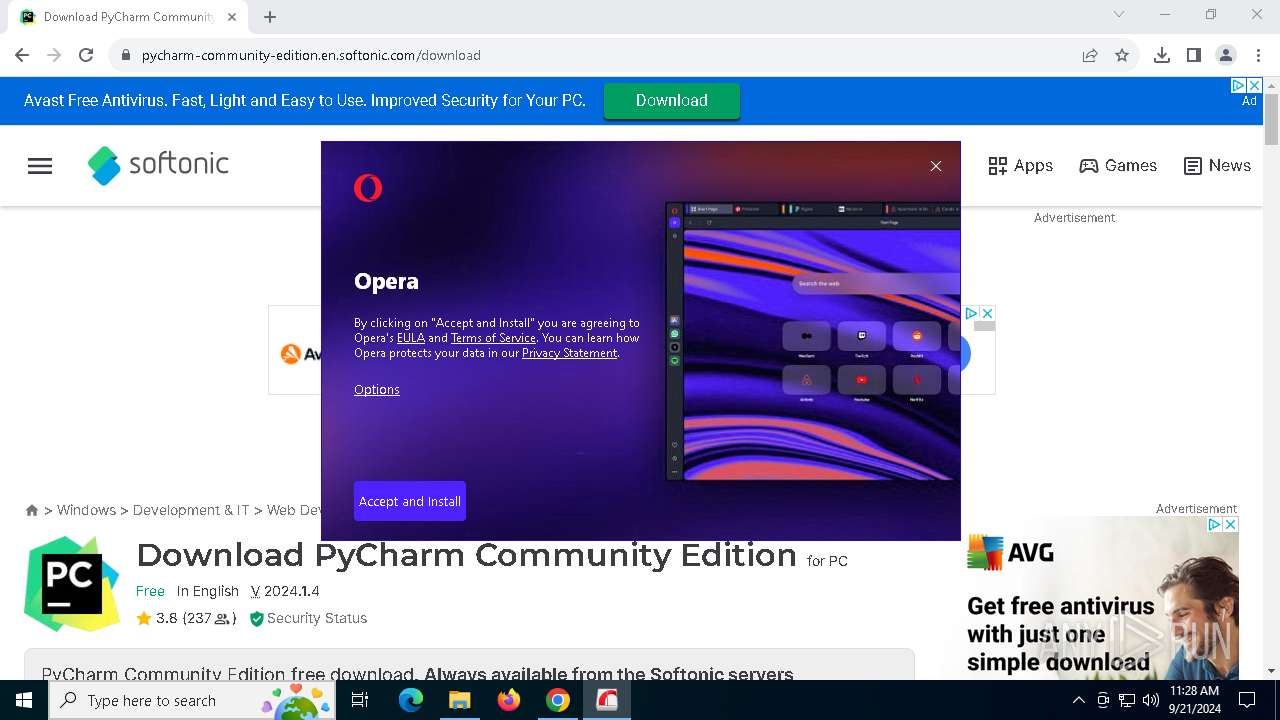Open Chrome three-dot menu
This screenshot has width=1280, height=720.
pyautogui.click(x=1258, y=55)
